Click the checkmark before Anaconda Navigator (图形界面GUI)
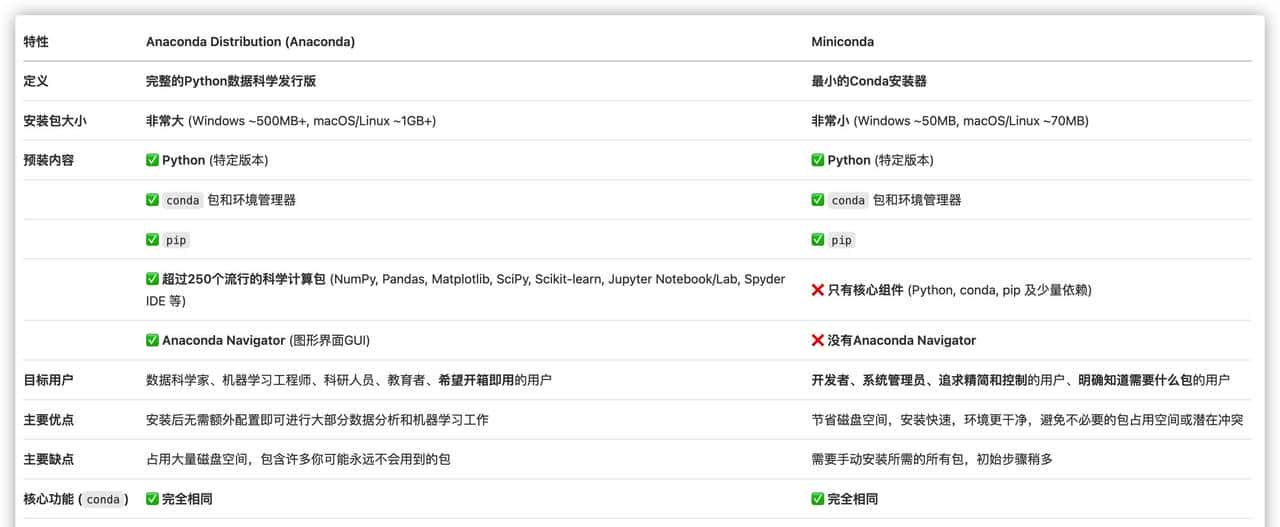 coord(152,340)
